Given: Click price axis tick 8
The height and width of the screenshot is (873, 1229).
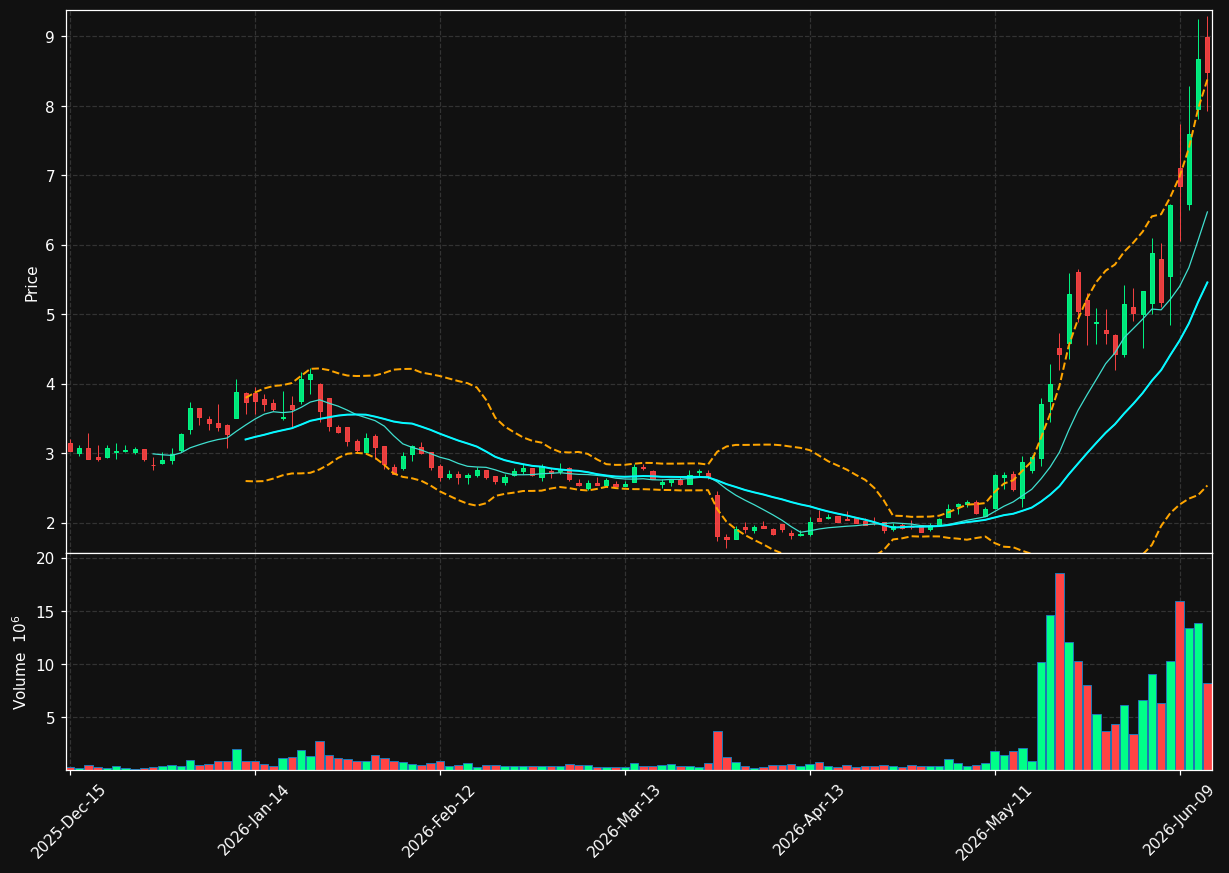Looking at the screenshot, I should click(x=50, y=107).
